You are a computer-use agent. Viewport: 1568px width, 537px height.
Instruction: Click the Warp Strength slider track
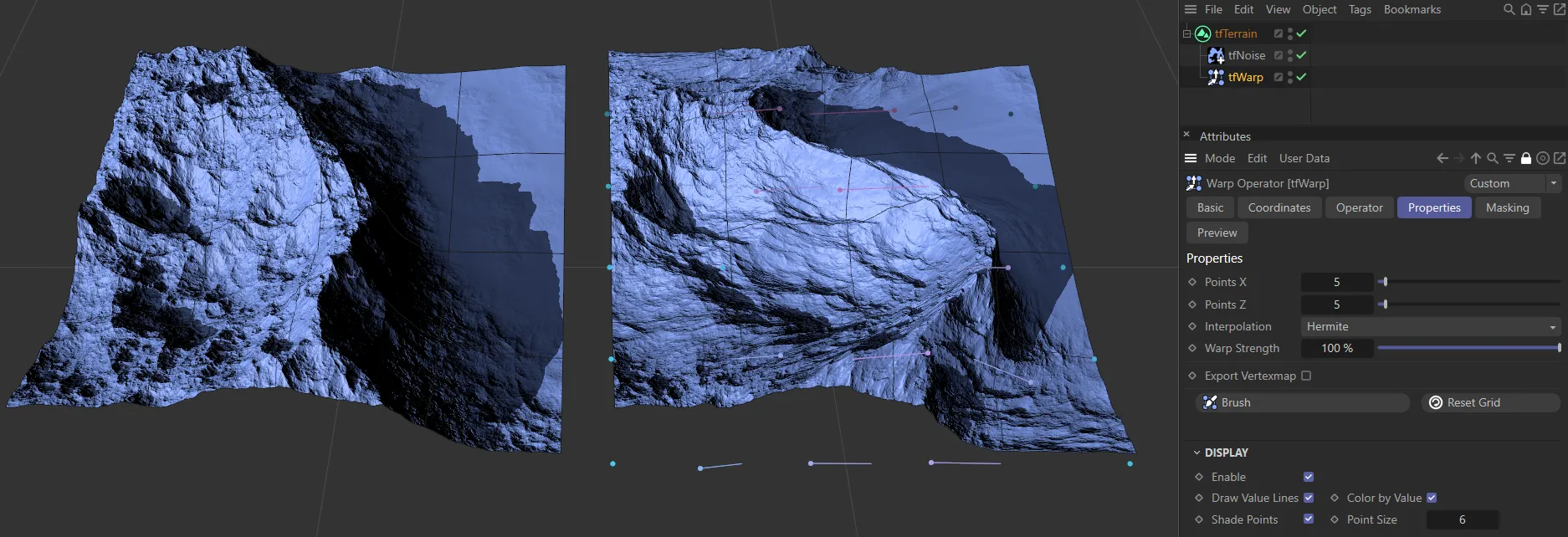pyautogui.click(x=1468, y=348)
